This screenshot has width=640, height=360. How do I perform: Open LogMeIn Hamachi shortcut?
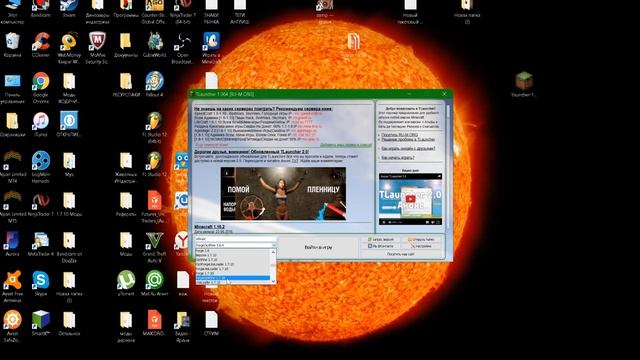[x=40, y=167]
